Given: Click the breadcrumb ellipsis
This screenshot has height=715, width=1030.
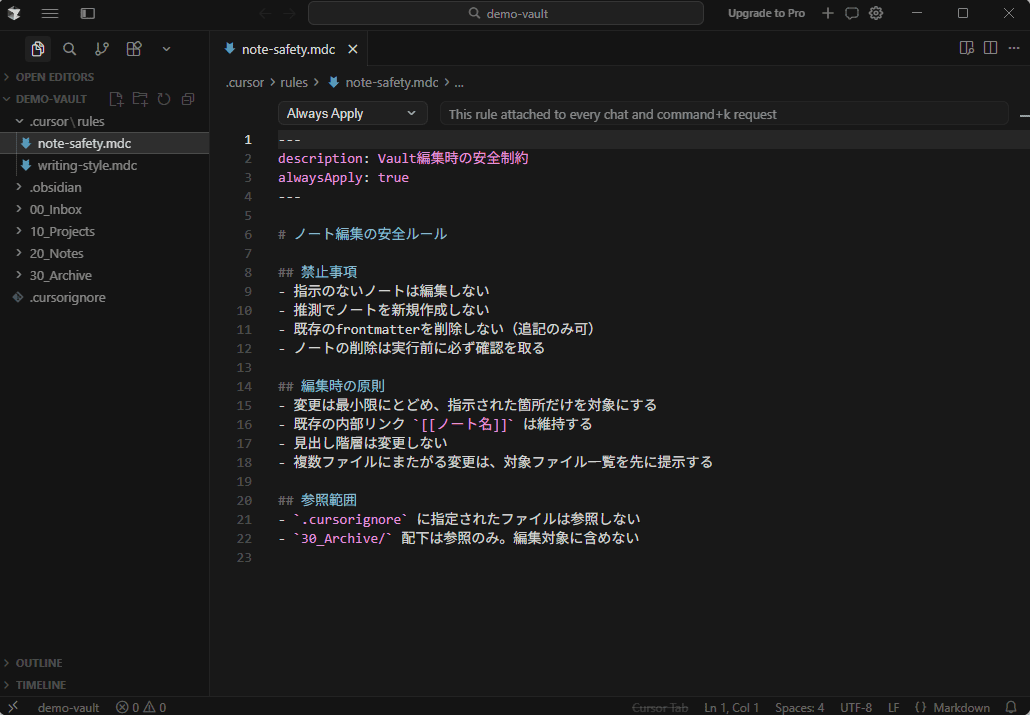Looking at the screenshot, I should tap(459, 82).
